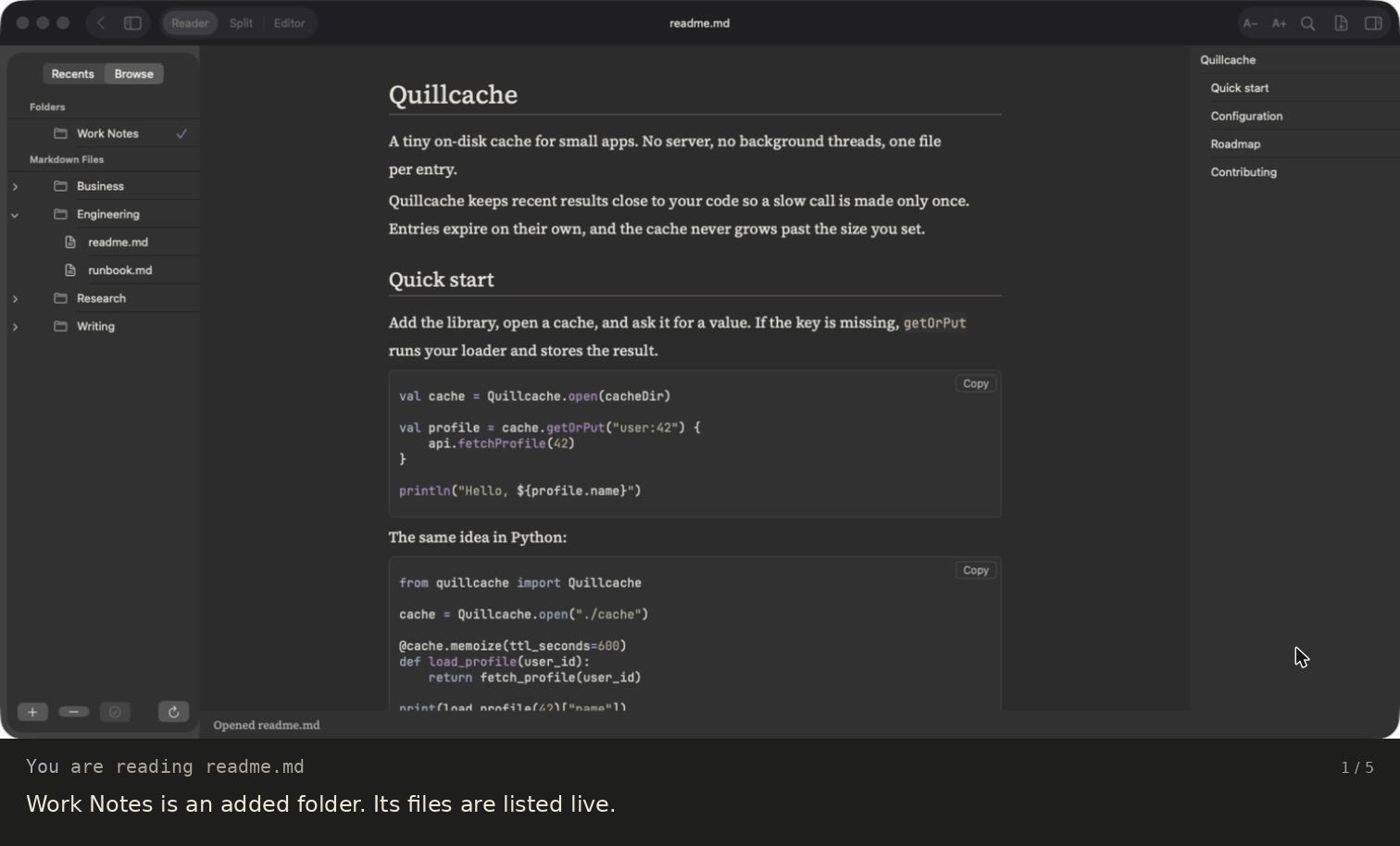Image resolution: width=1400 pixels, height=846 pixels.
Task: Switch to Reader view mode
Action: tap(190, 23)
